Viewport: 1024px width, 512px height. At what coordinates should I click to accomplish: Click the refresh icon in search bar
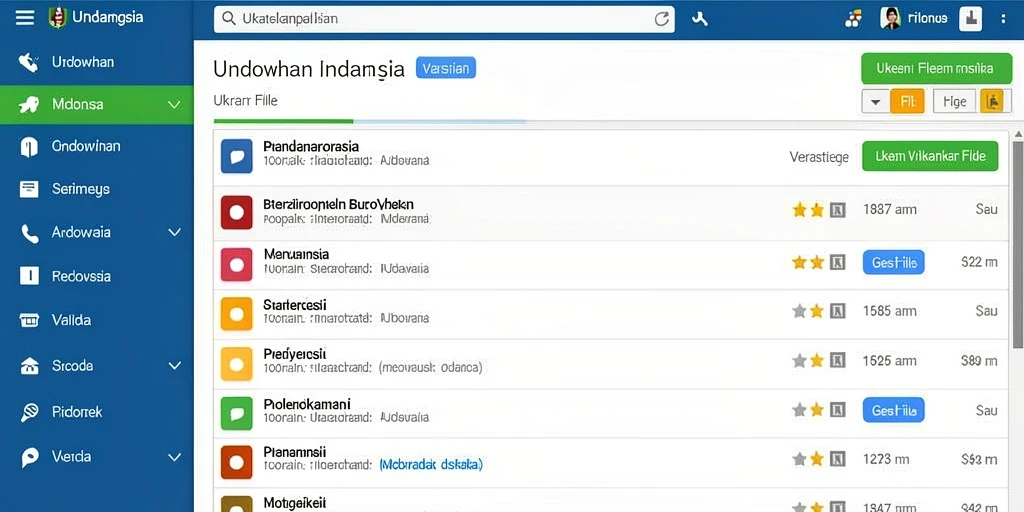pyautogui.click(x=662, y=19)
